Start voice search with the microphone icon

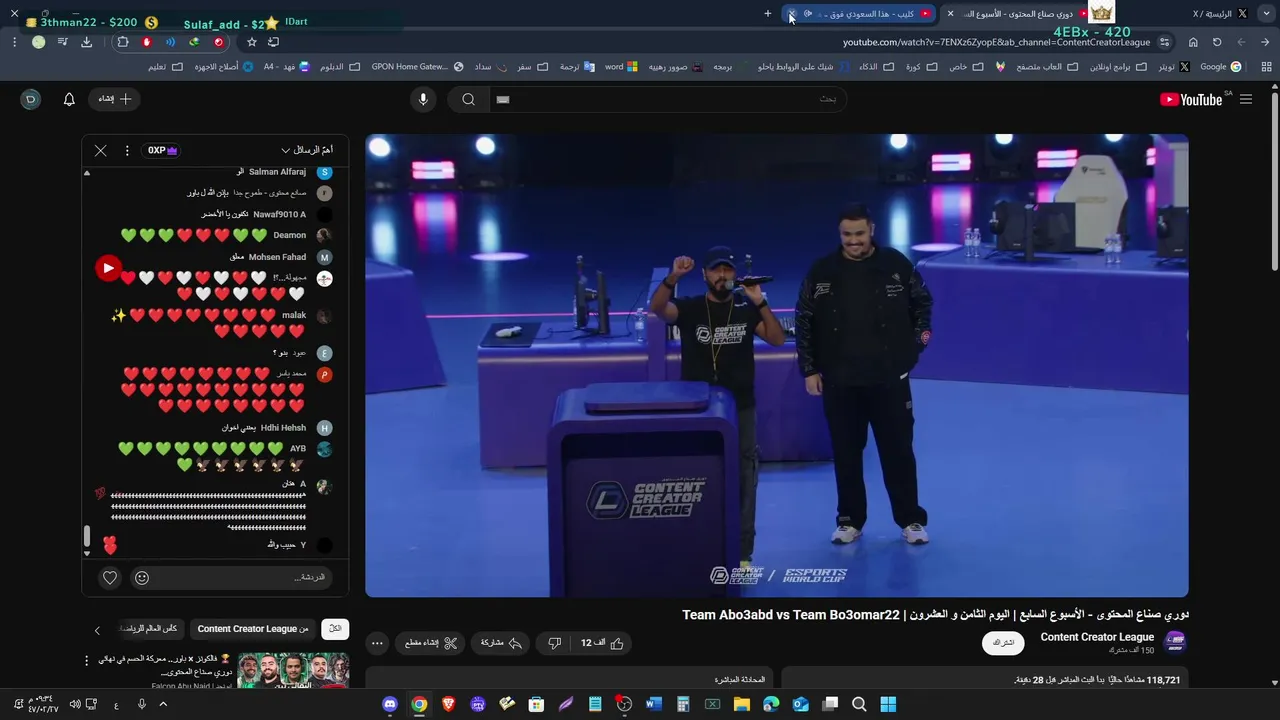pos(423,99)
